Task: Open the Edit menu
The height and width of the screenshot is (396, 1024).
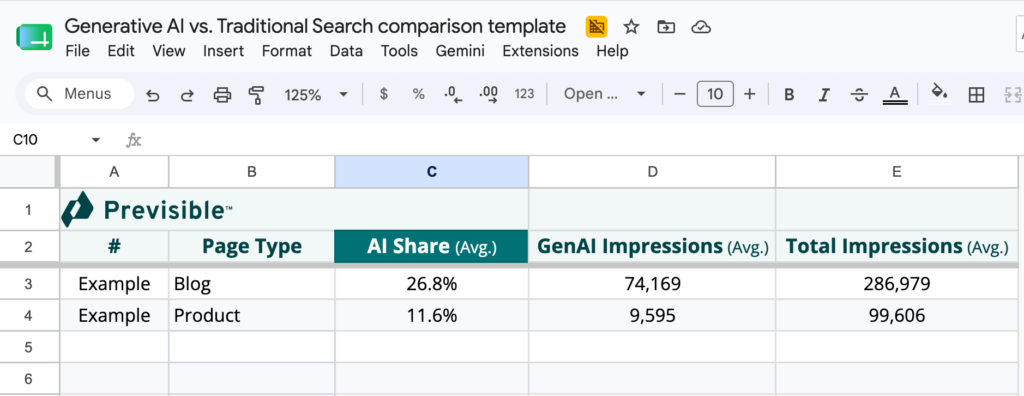Action: click(121, 51)
